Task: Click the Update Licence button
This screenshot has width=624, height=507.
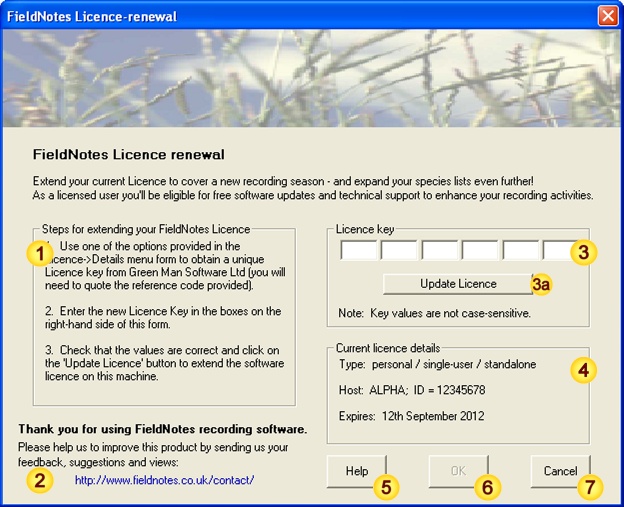Action: 458,284
